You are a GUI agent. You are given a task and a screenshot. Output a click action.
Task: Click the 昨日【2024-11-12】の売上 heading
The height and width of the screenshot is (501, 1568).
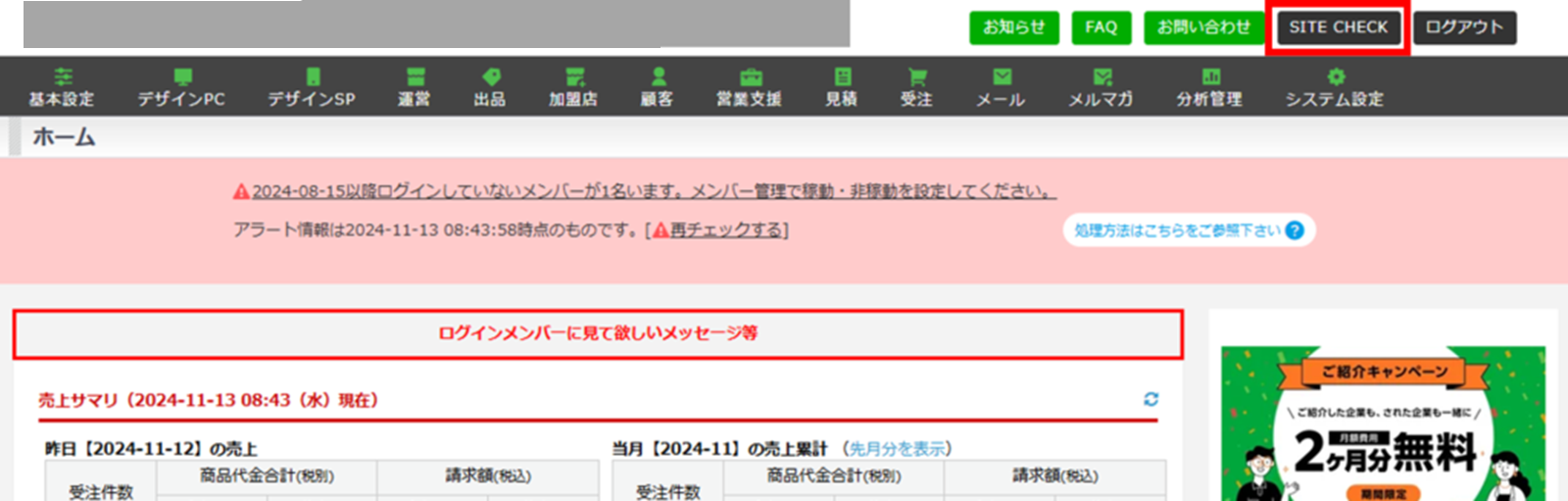click(x=151, y=449)
